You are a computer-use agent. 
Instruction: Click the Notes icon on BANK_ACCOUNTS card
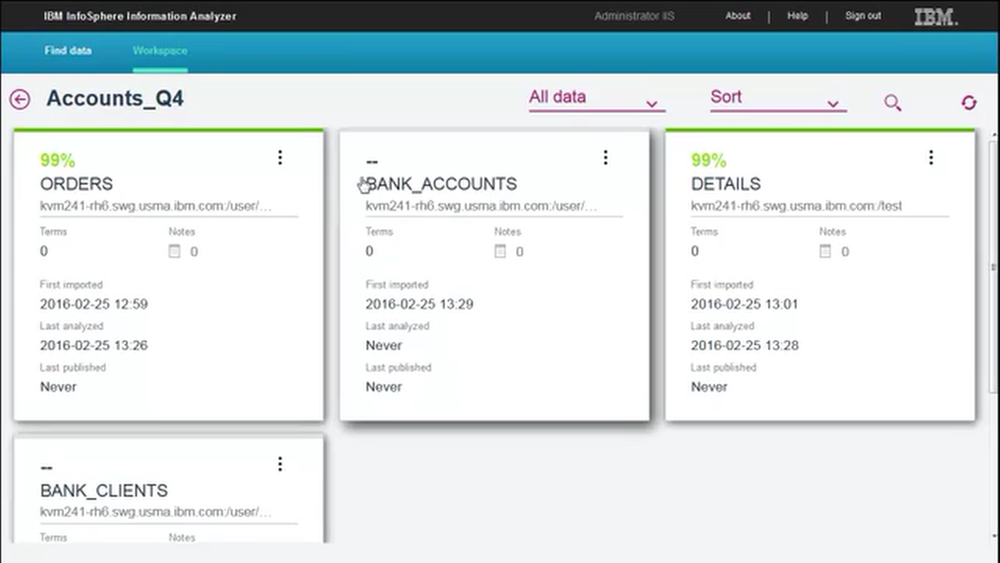[500, 251]
